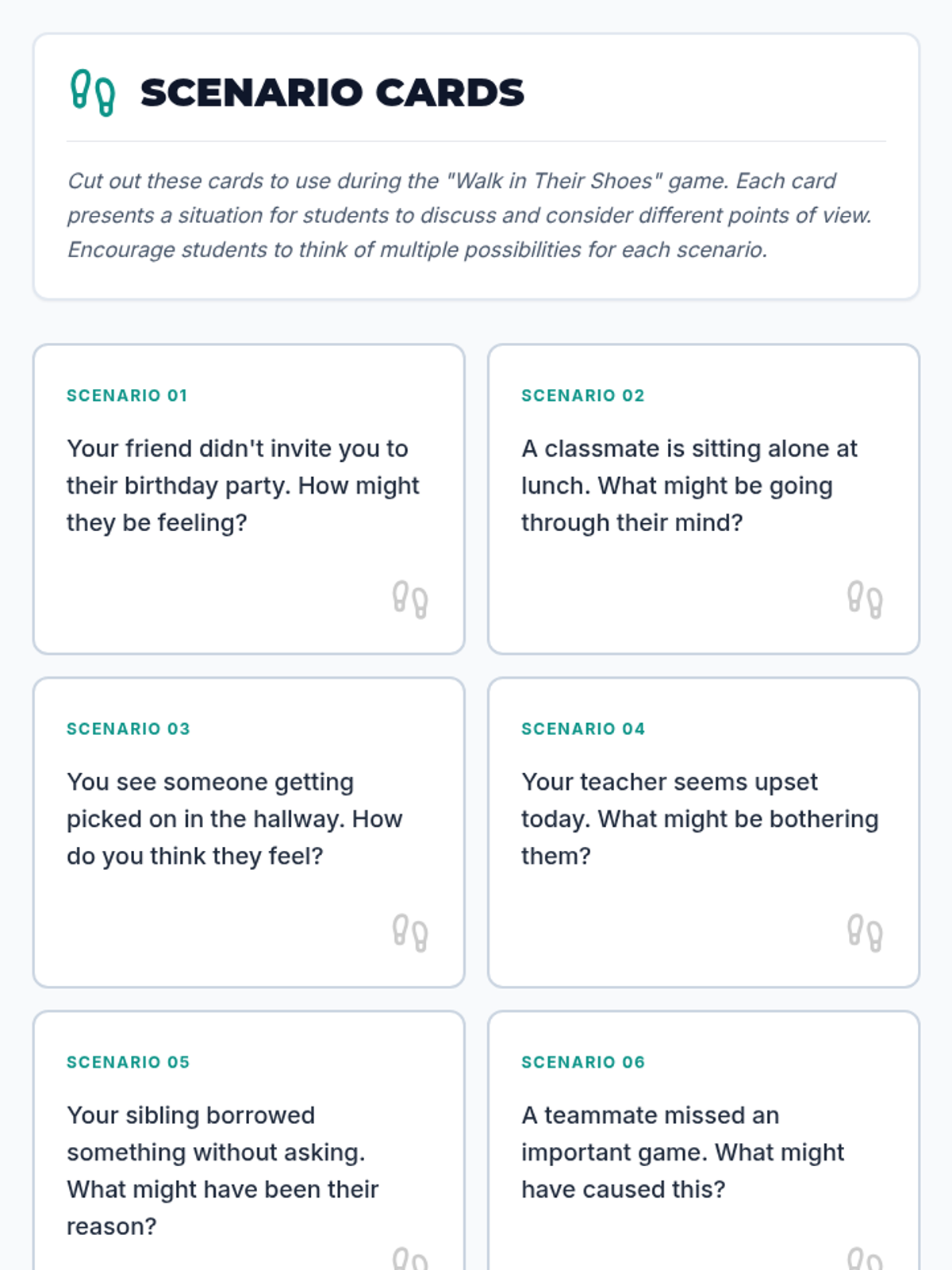Select the sibling borrowed something scenario text
952x1270 pixels.
tap(223, 1171)
